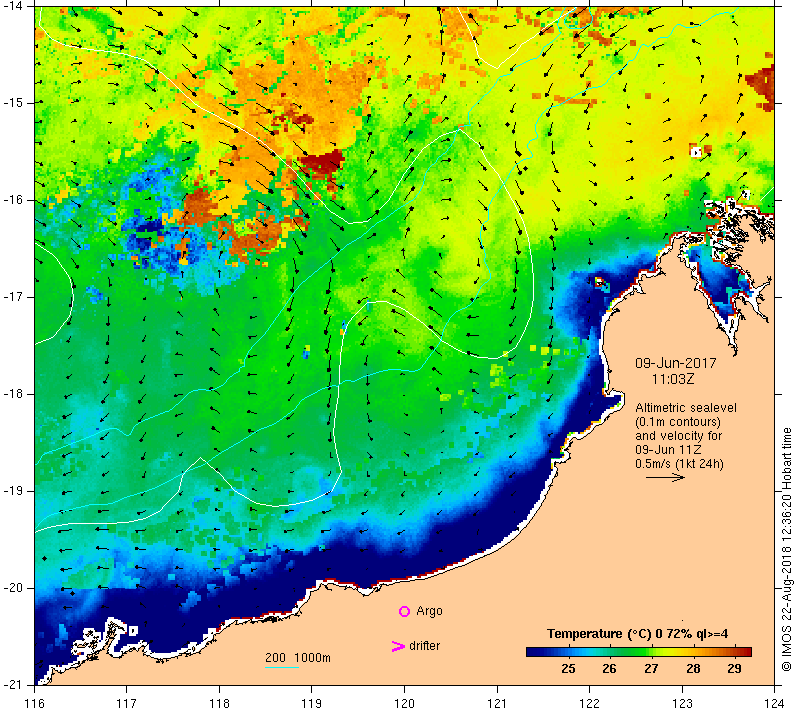Click the cyan 200m isobath legend line

pyautogui.click(x=282, y=667)
